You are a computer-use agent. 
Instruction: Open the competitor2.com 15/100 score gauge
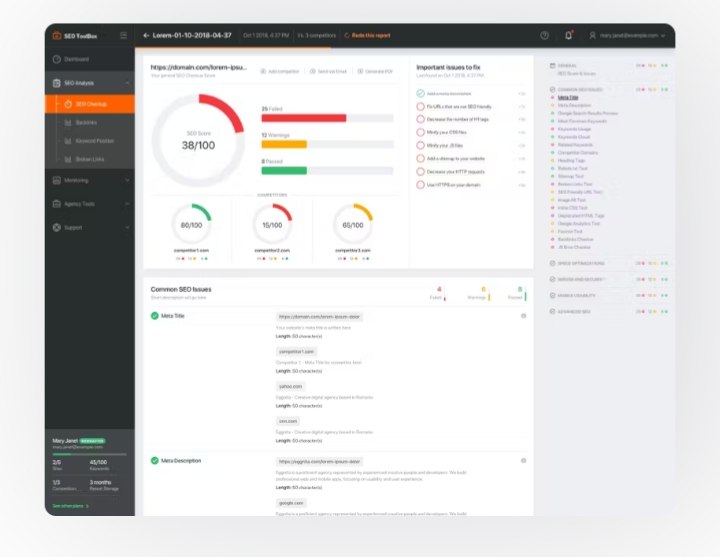click(x=272, y=225)
